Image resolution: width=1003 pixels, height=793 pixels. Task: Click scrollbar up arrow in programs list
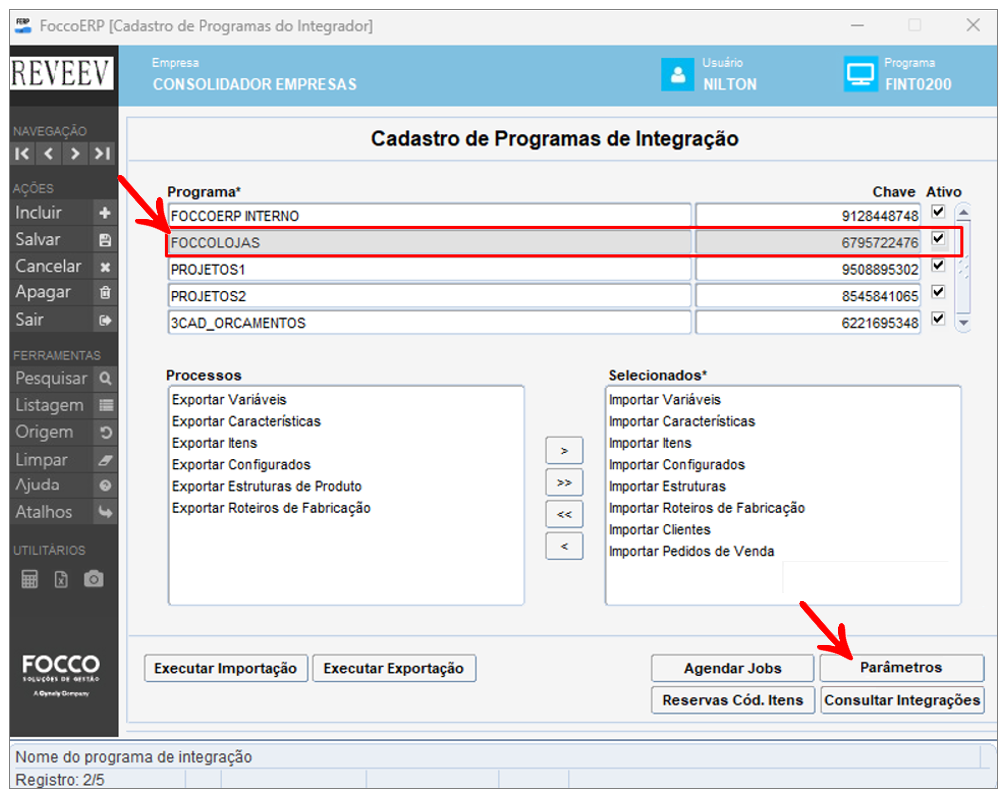point(963,212)
